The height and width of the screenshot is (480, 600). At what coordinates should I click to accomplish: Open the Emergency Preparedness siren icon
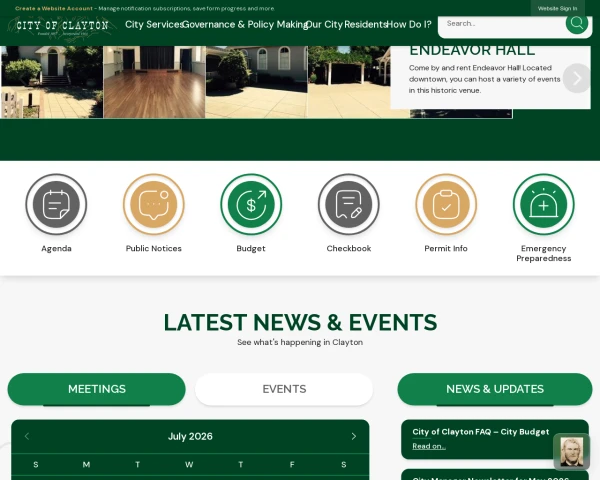[x=543, y=204]
